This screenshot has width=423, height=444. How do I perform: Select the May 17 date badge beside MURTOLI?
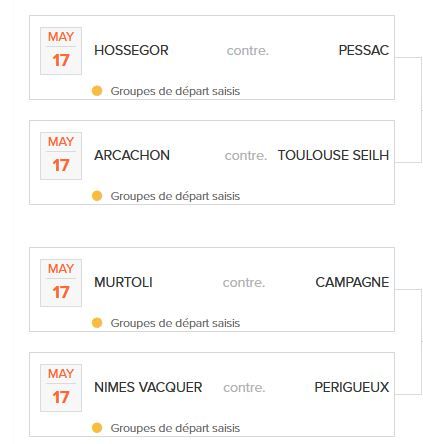point(61,283)
